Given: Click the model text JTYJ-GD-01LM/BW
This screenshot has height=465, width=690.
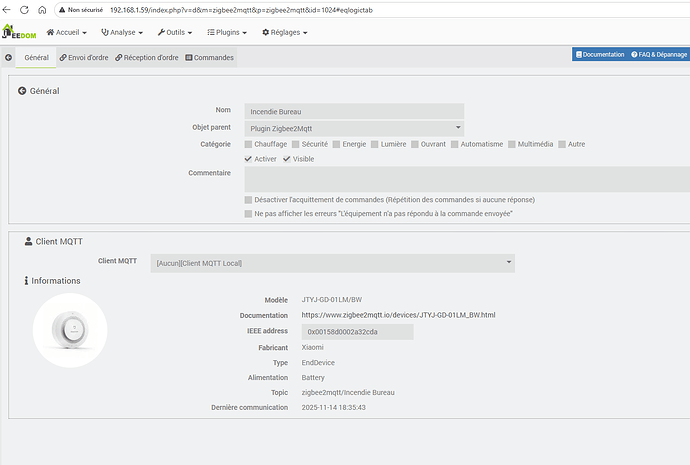Looking at the screenshot, I should tap(332, 300).
